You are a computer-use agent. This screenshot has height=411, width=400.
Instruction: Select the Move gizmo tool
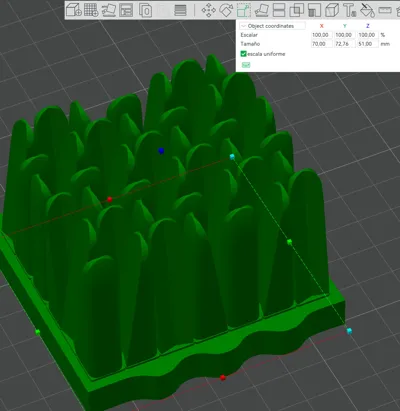(209, 10)
